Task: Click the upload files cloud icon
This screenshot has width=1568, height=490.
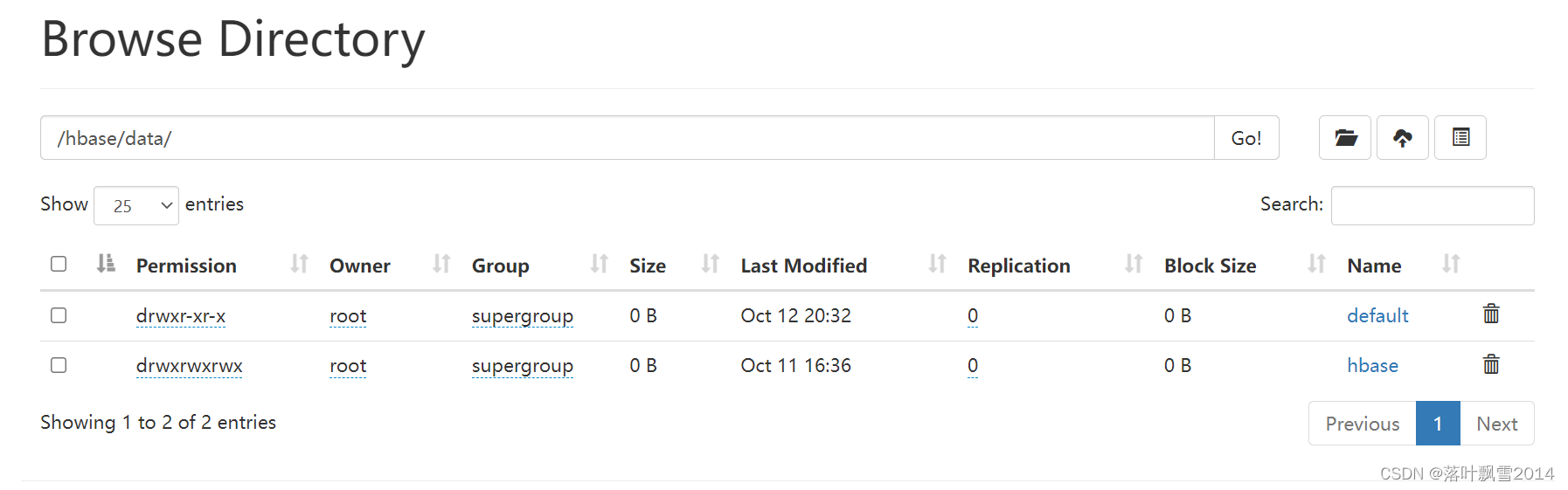Action: pos(1402,138)
